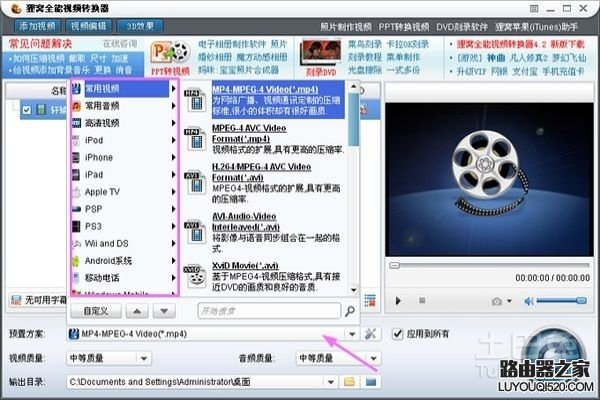Adjust the preview volume slider

coord(561,301)
